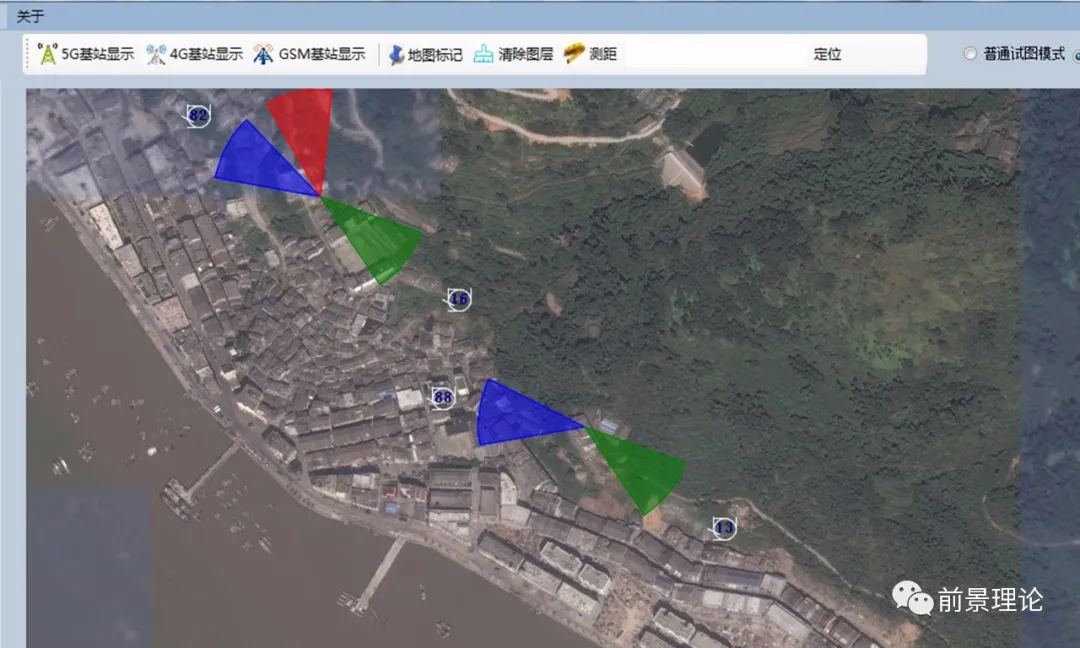Viewport: 1080px width, 648px height.
Task: Start distance measuring with 测距 label
Action: (603, 54)
